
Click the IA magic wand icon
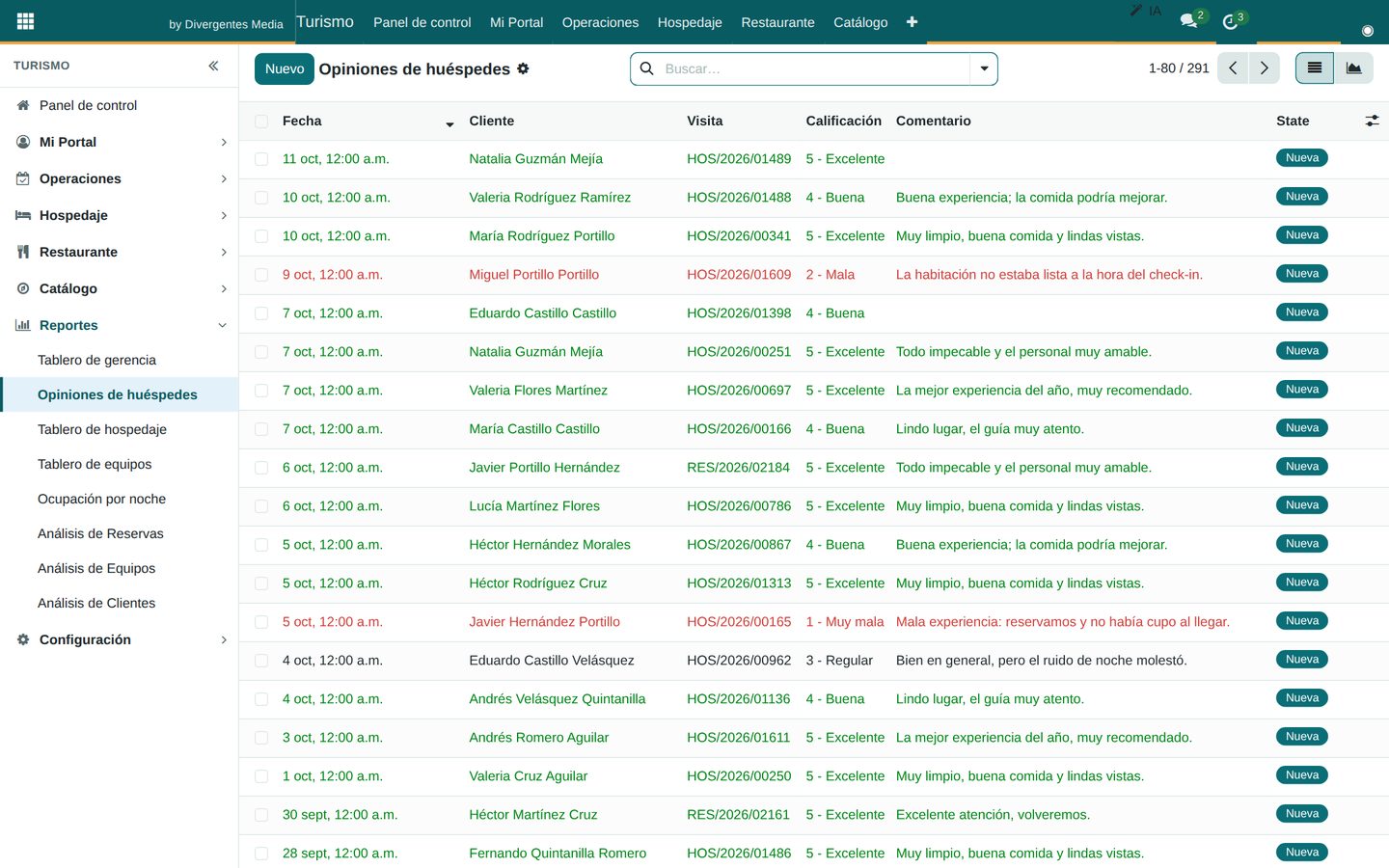(x=1136, y=11)
